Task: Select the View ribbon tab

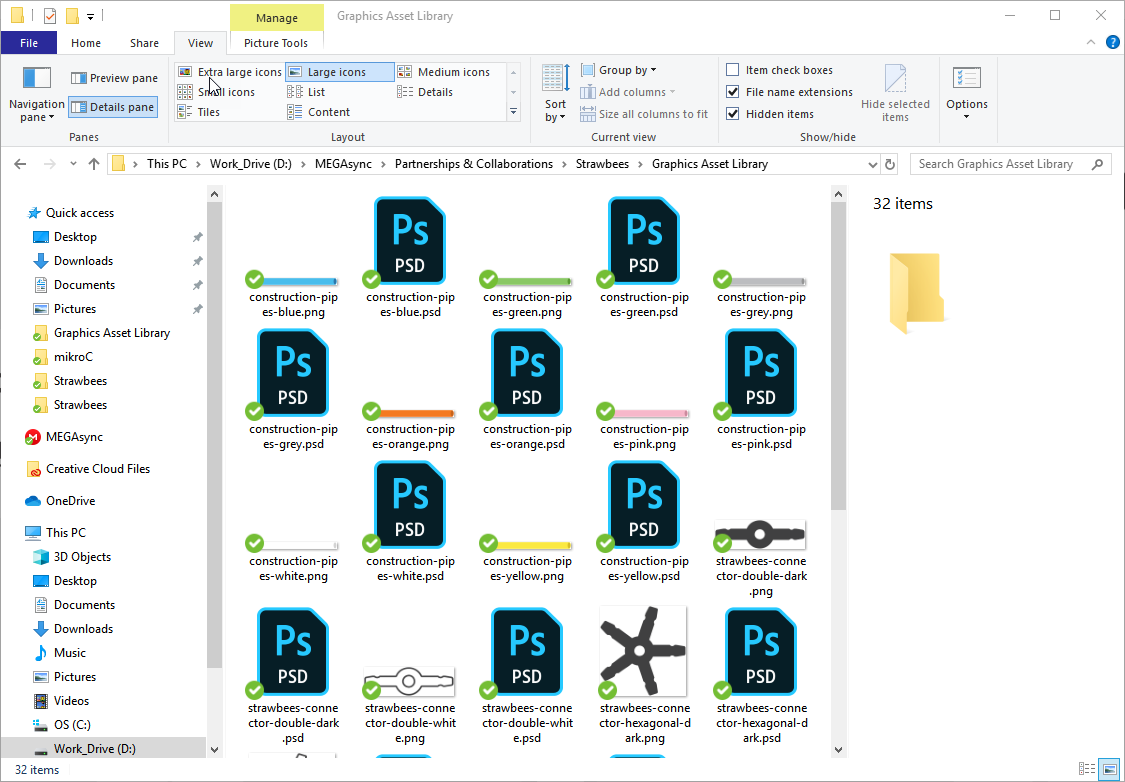Action: tap(200, 43)
